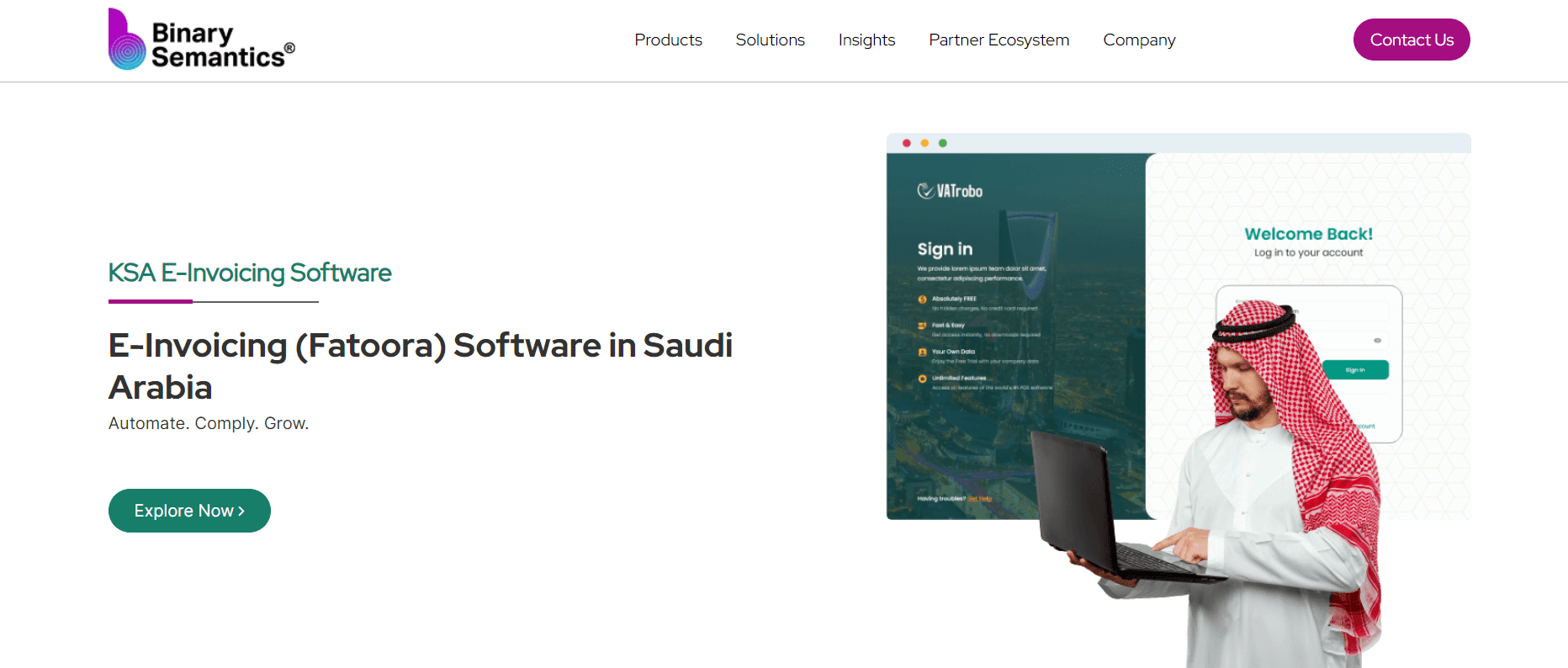The height and width of the screenshot is (668, 1568).
Task: Open the Products menu
Action: 668,40
